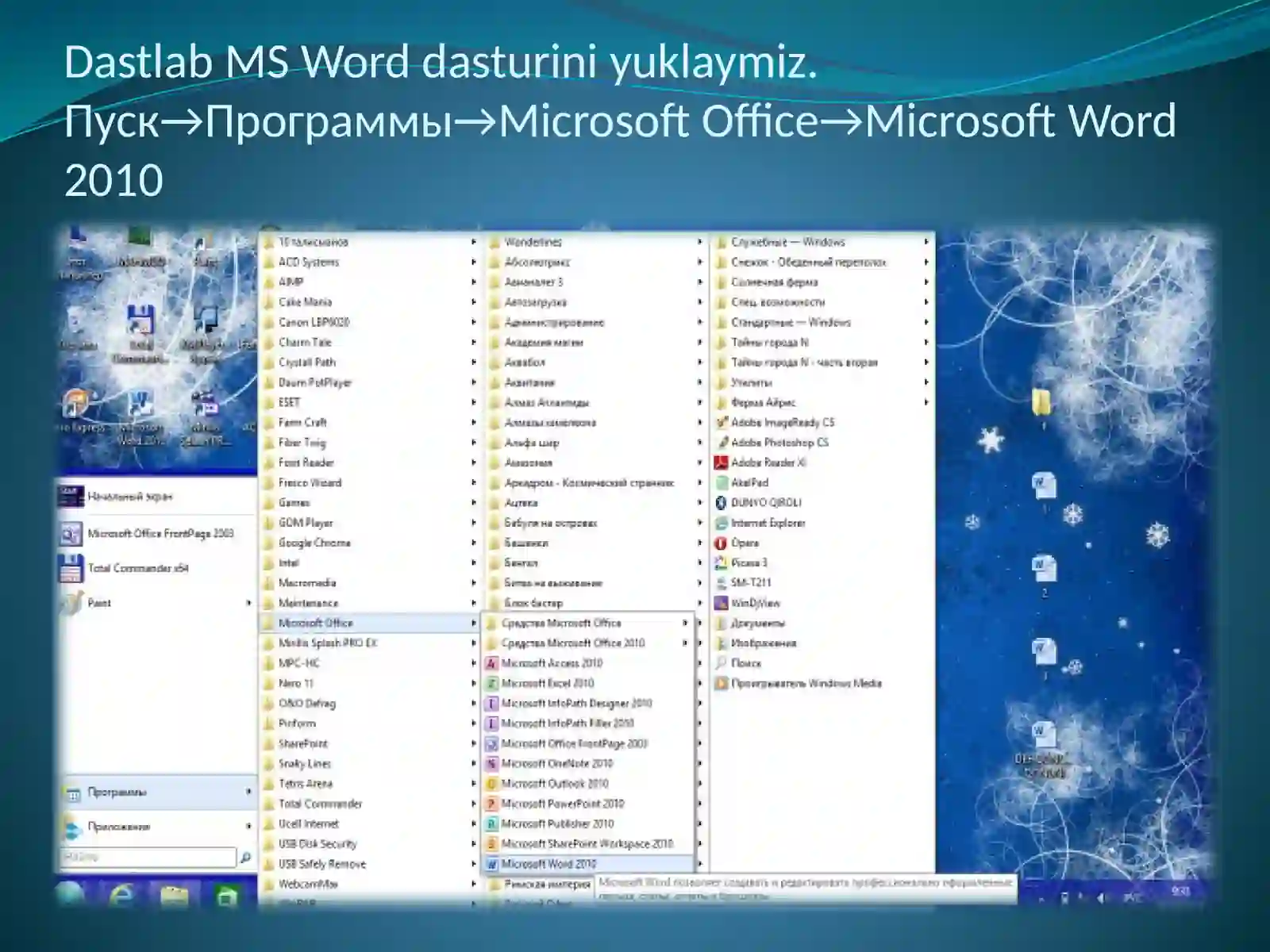Open the Спец. возможности folder
The width and height of the screenshot is (1270, 952).
[822, 302]
